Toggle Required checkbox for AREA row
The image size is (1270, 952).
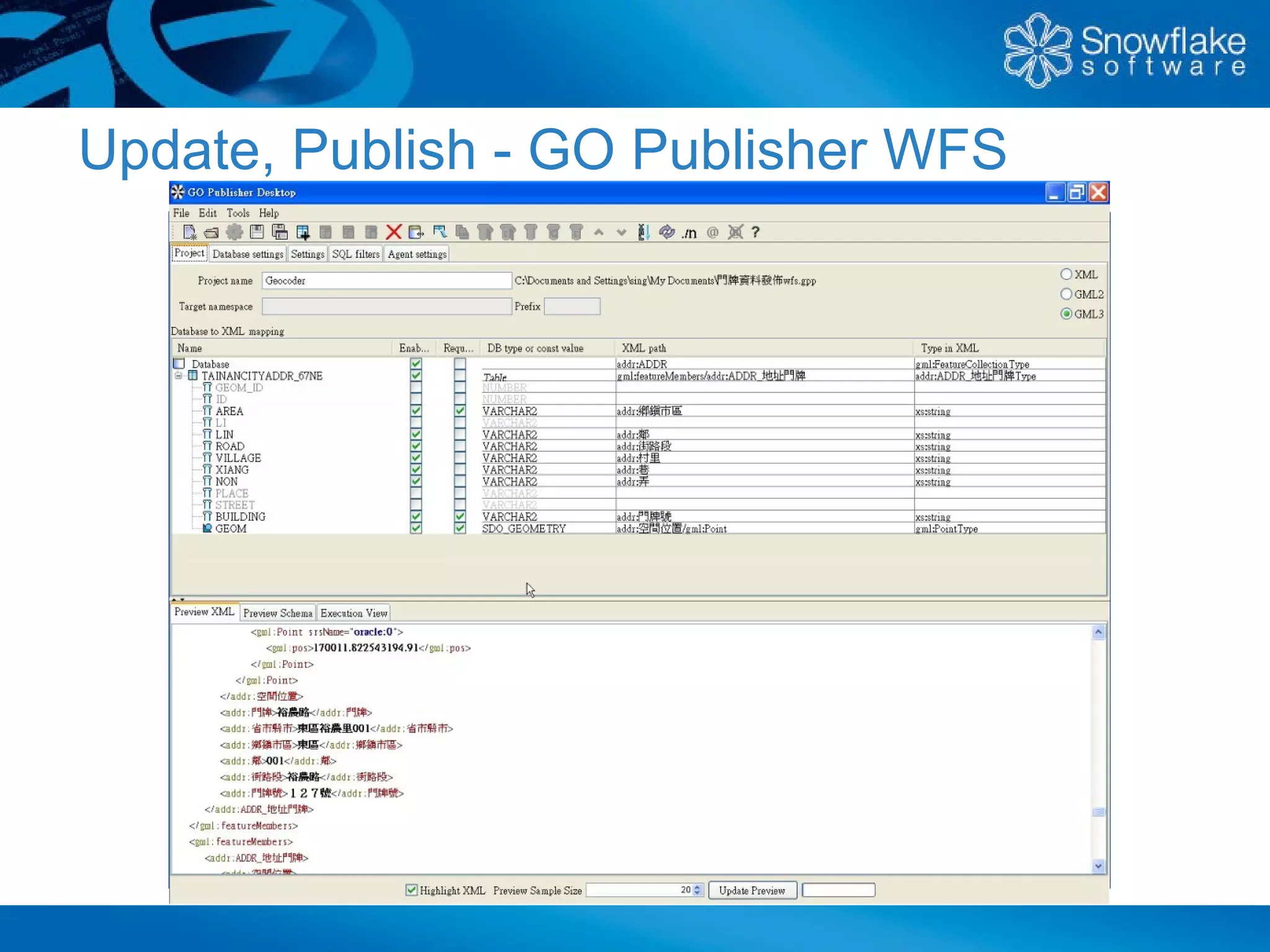(460, 410)
